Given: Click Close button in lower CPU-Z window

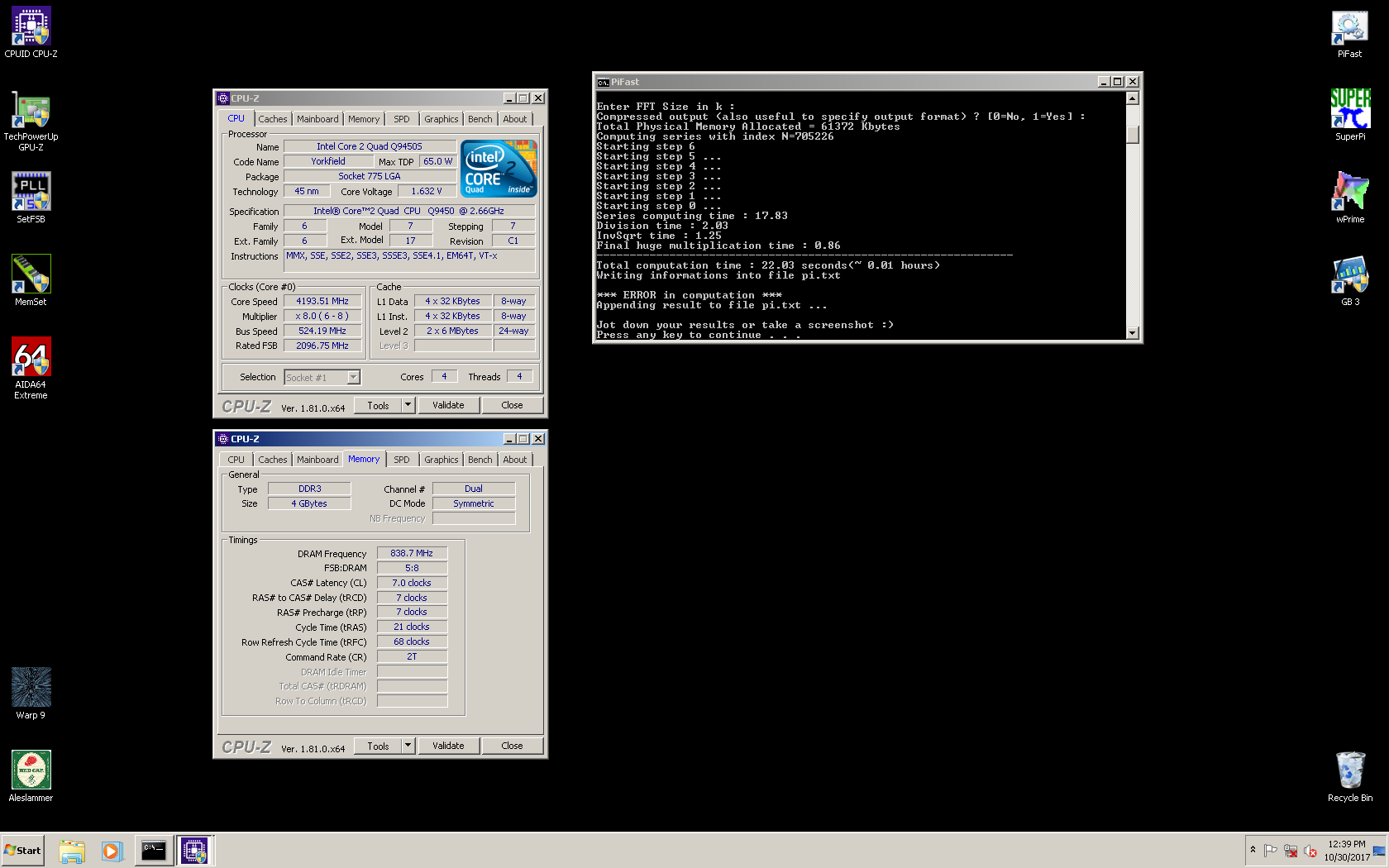Looking at the screenshot, I should click(512, 746).
